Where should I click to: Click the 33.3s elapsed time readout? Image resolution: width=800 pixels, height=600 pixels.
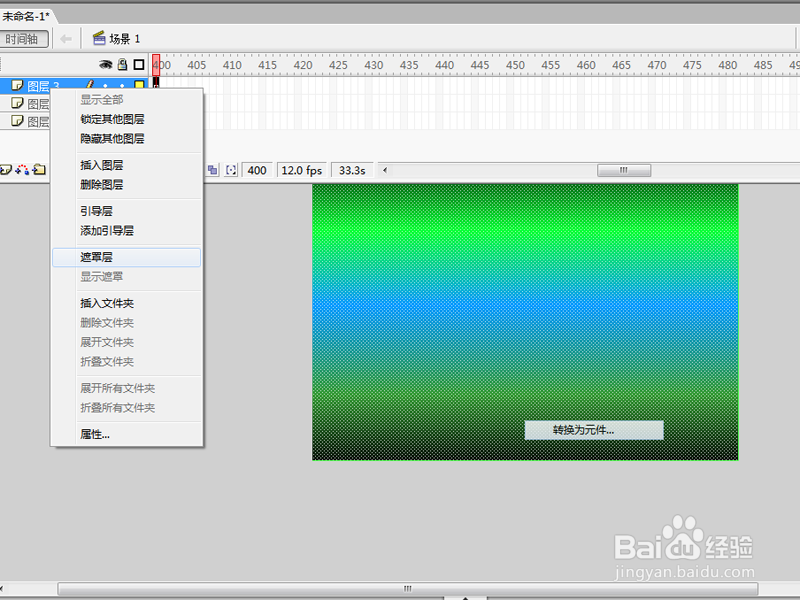coord(352,170)
